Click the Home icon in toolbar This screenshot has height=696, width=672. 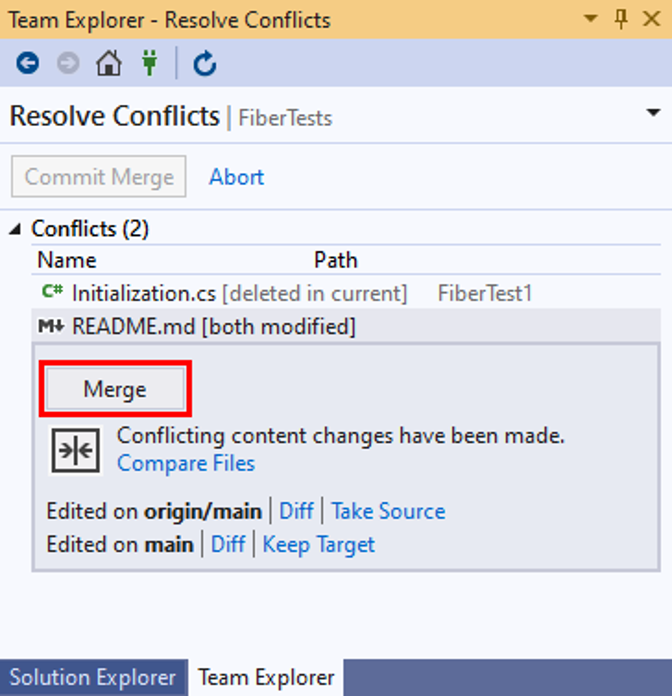point(108,64)
